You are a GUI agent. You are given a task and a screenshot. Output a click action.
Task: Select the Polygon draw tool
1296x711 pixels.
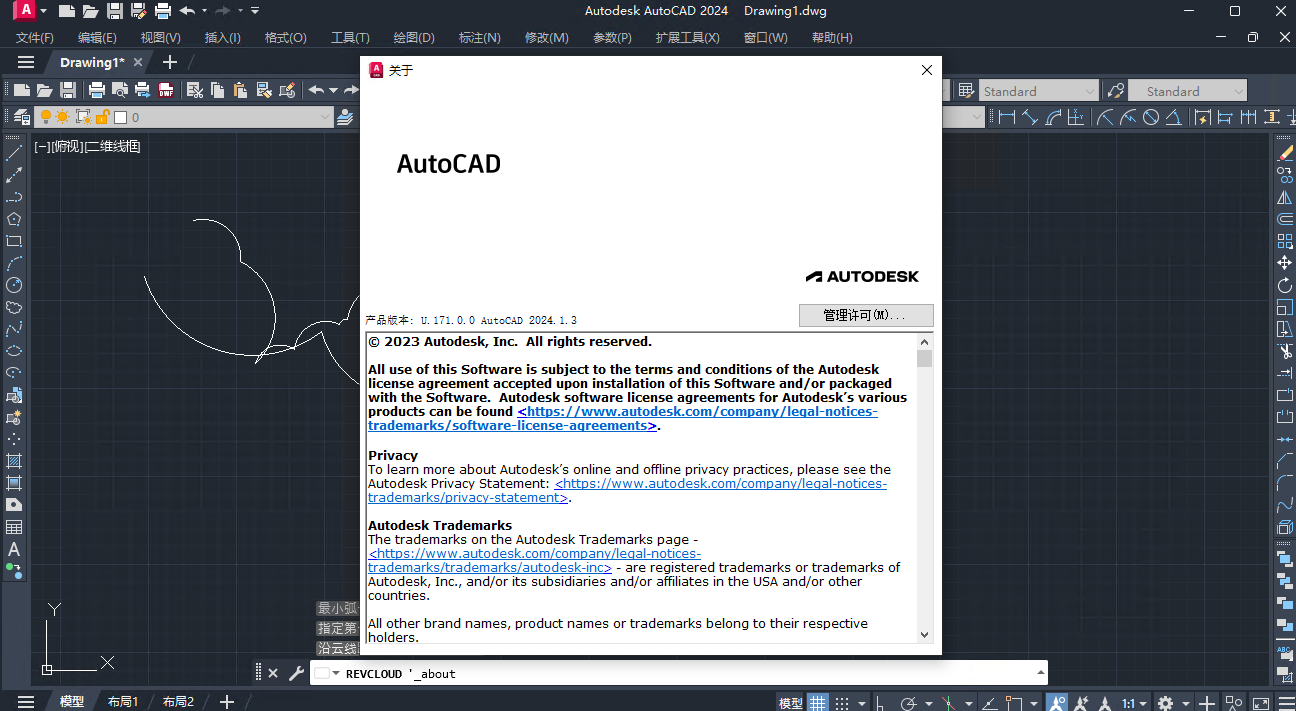click(x=14, y=219)
